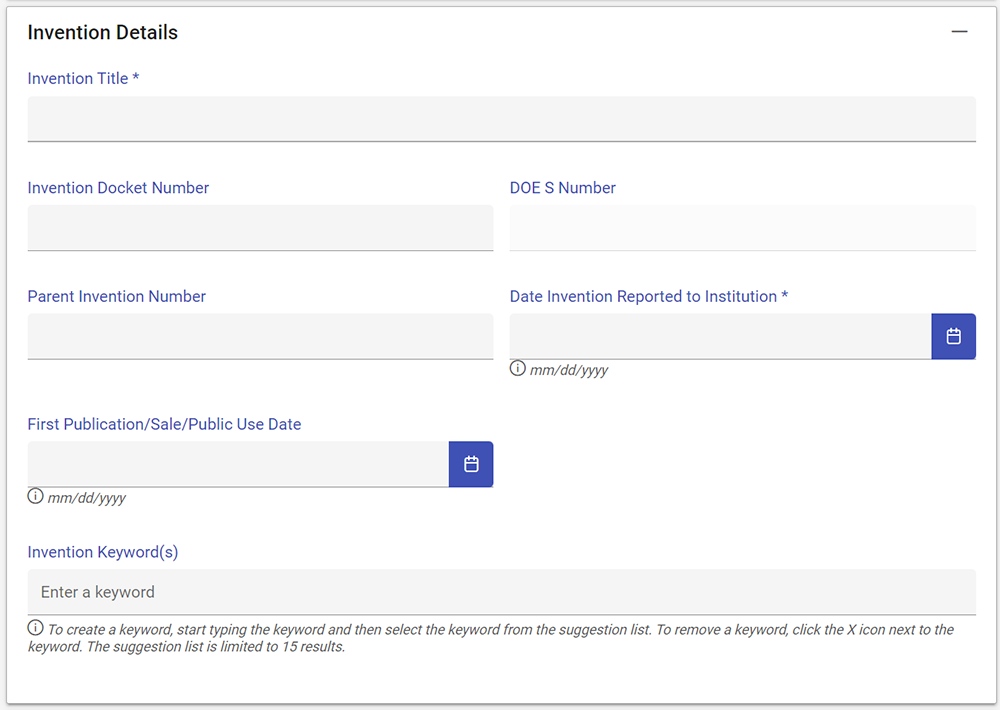Collapse the Invention Details section
This screenshot has width=1000, height=710.
(959, 32)
